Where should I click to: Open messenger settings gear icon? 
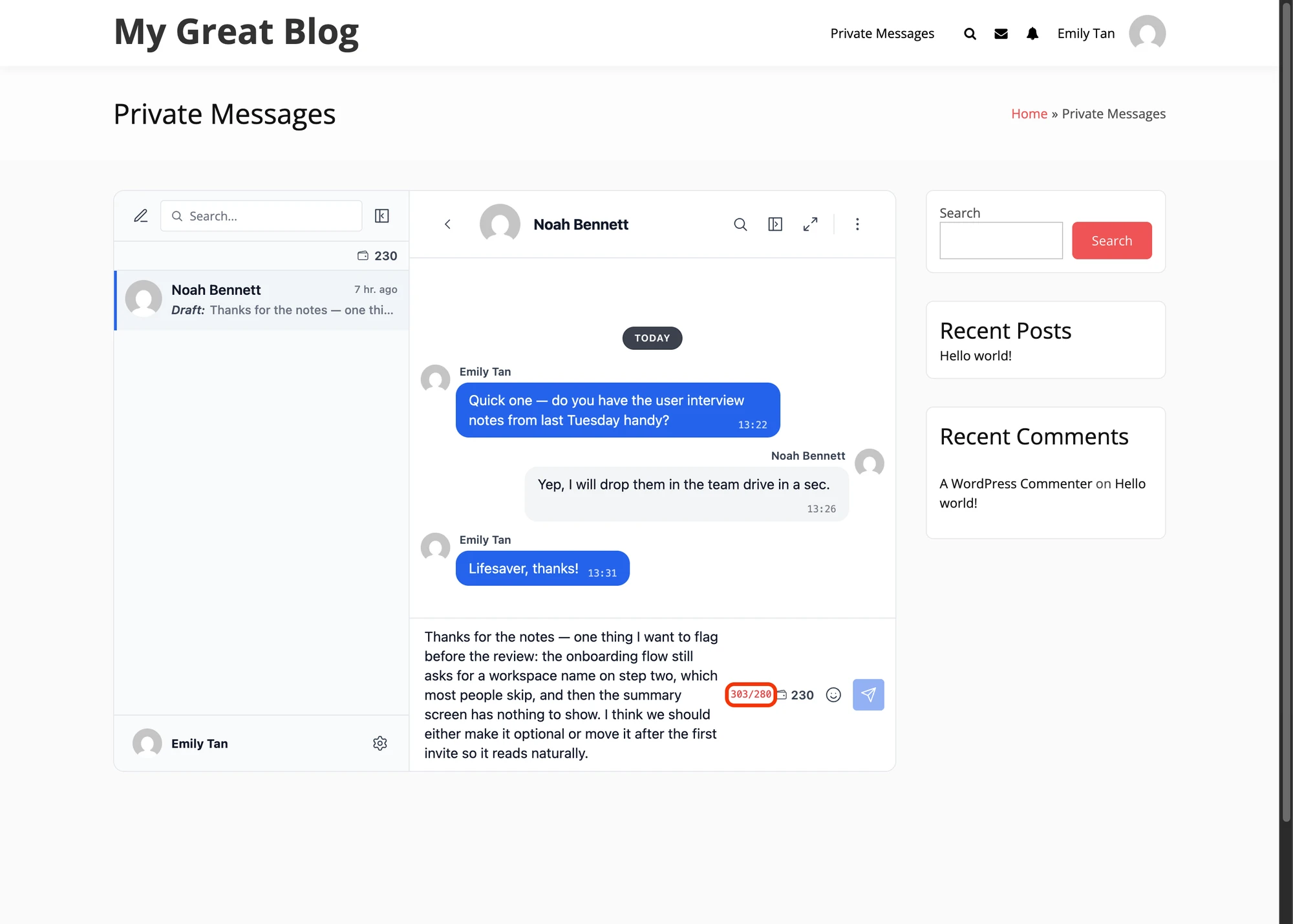click(380, 744)
